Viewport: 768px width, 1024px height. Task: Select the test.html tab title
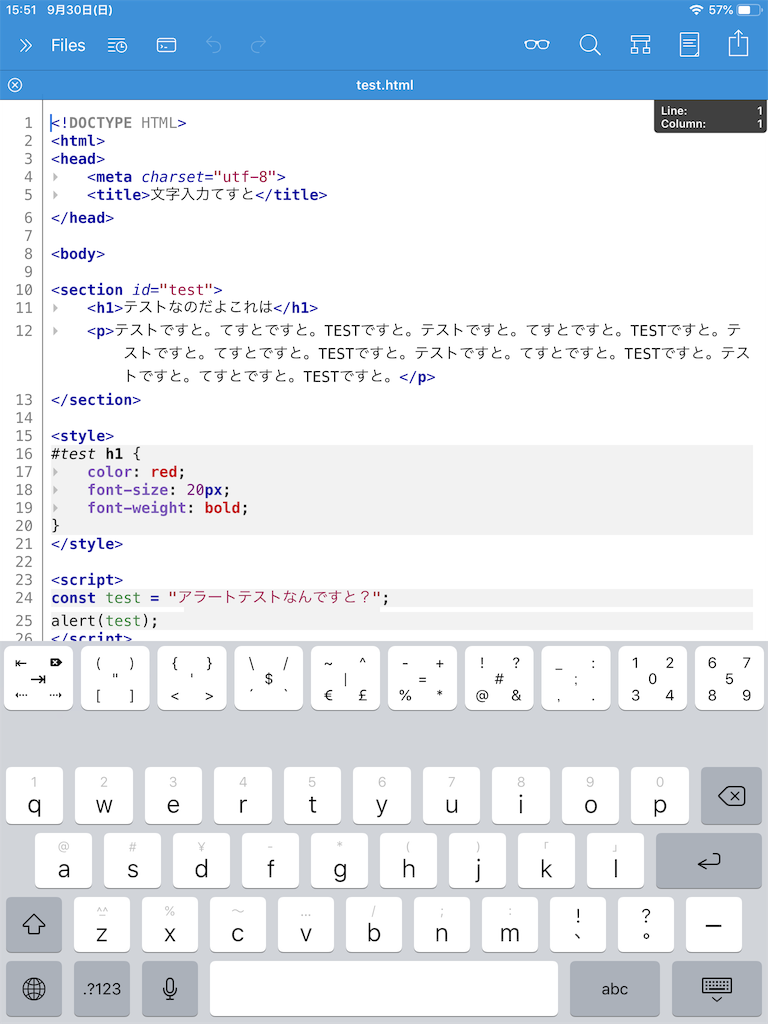point(385,85)
